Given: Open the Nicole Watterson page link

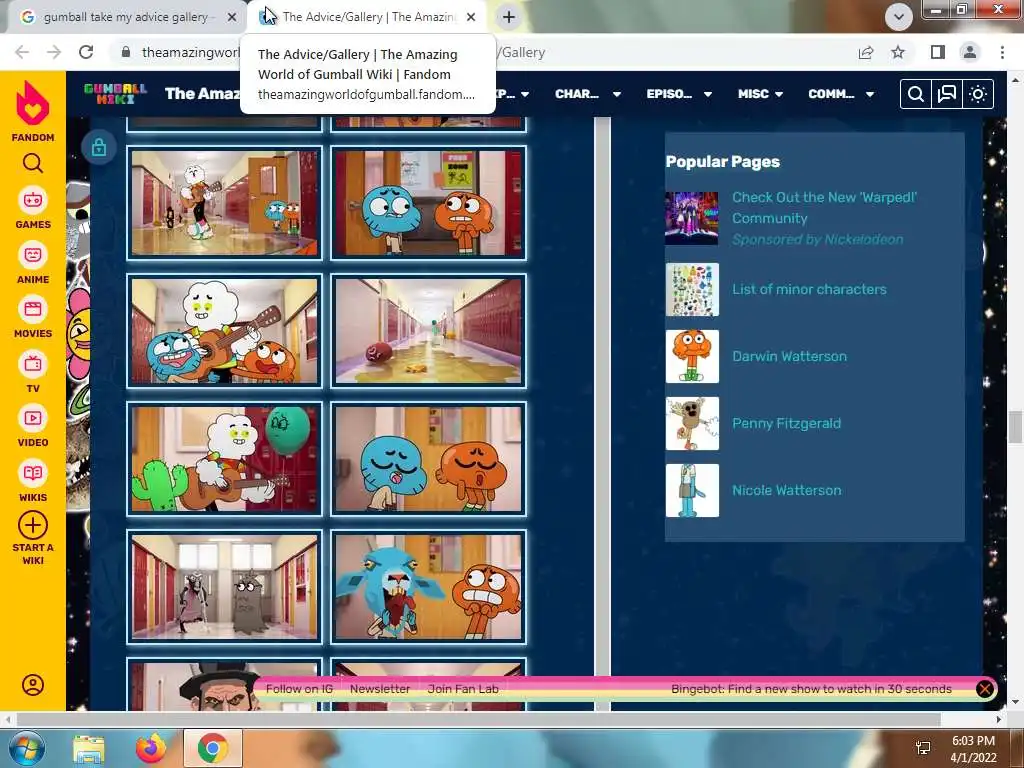Looking at the screenshot, I should tap(786, 490).
